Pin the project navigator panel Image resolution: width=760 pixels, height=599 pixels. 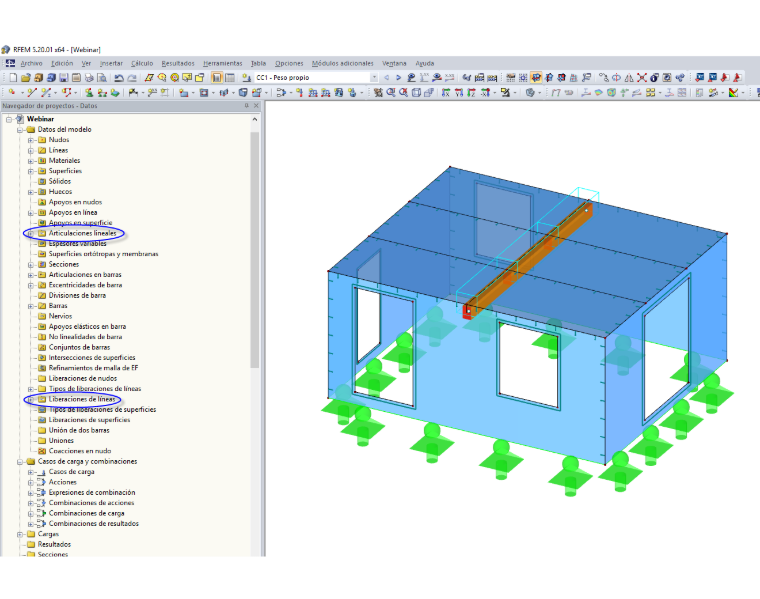pyautogui.click(x=247, y=106)
